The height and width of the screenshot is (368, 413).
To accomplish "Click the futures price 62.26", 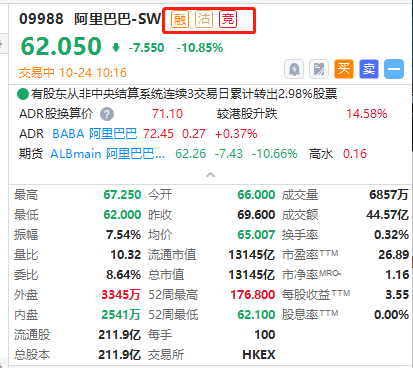I will pyautogui.click(x=191, y=154).
